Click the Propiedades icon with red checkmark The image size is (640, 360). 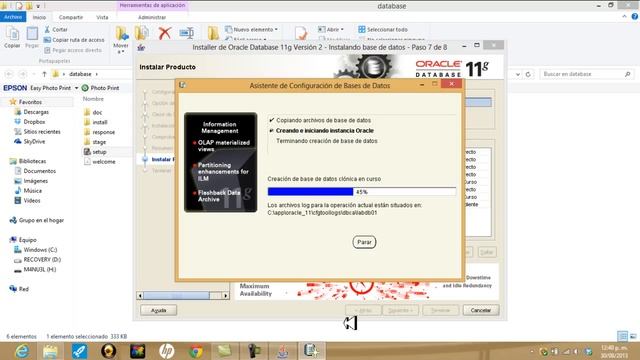pos(301,33)
